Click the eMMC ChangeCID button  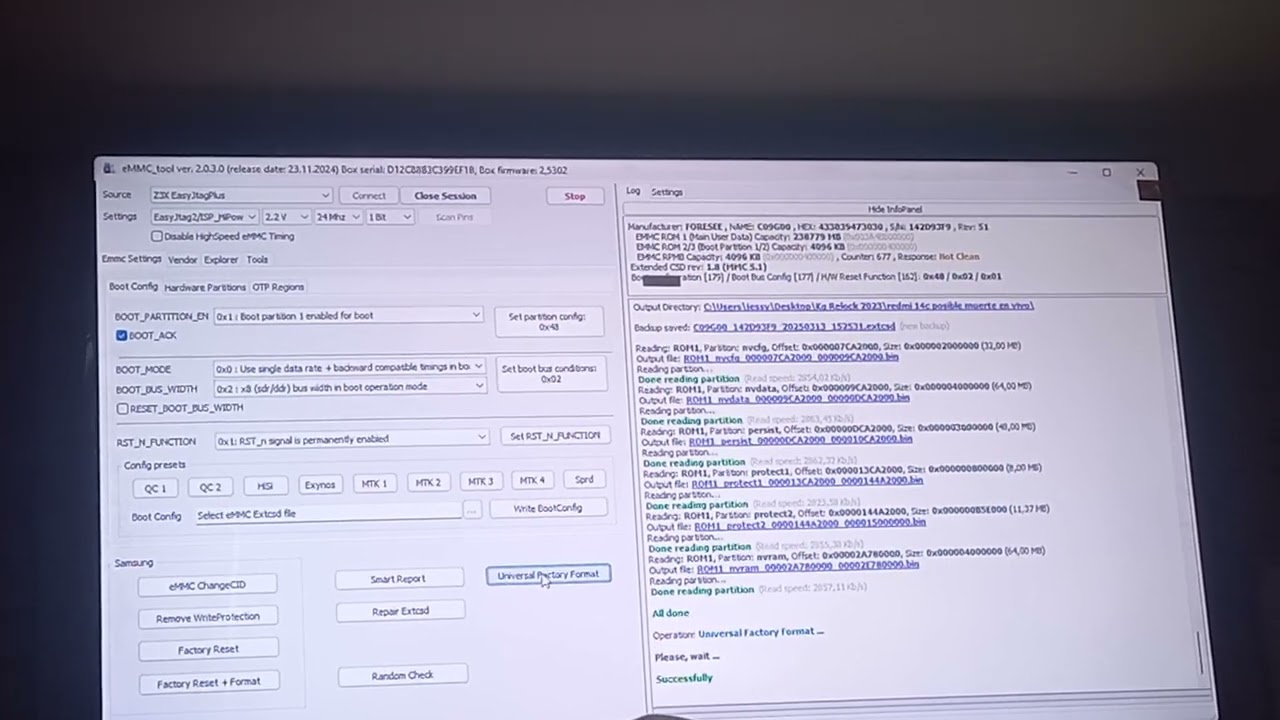click(x=207, y=585)
